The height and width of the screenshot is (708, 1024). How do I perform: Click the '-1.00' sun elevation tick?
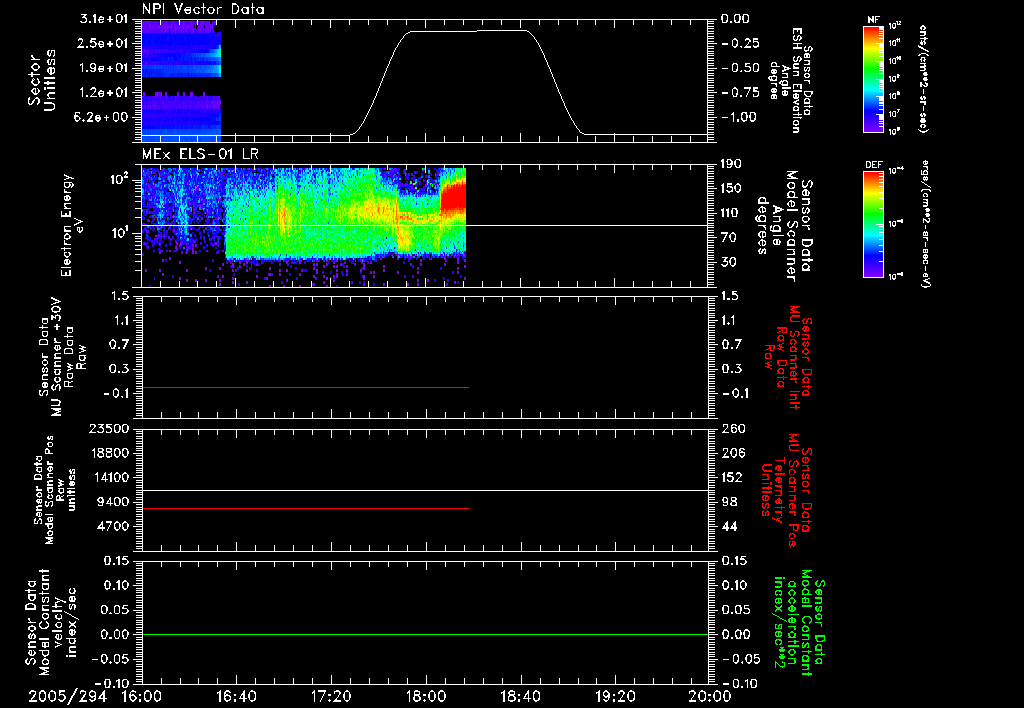(739, 118)
